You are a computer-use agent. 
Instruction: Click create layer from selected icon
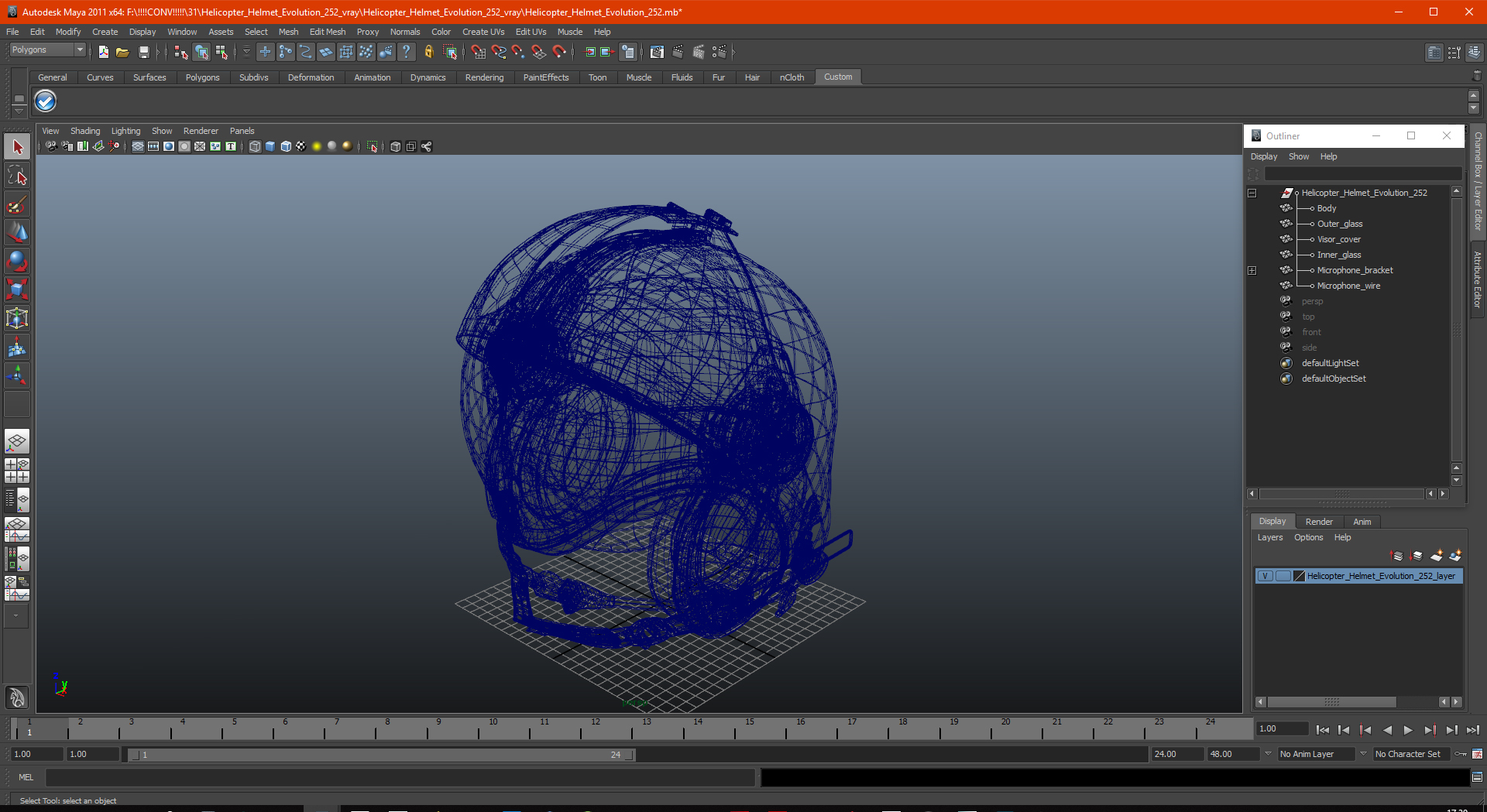(x=1455, y=556)
